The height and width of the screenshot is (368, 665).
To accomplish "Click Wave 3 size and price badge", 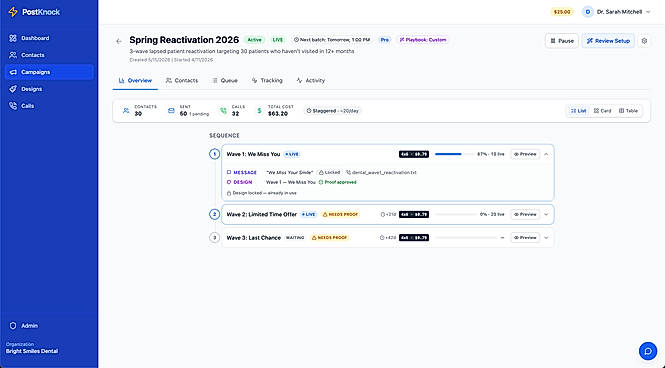I will [x=414, y=237].
